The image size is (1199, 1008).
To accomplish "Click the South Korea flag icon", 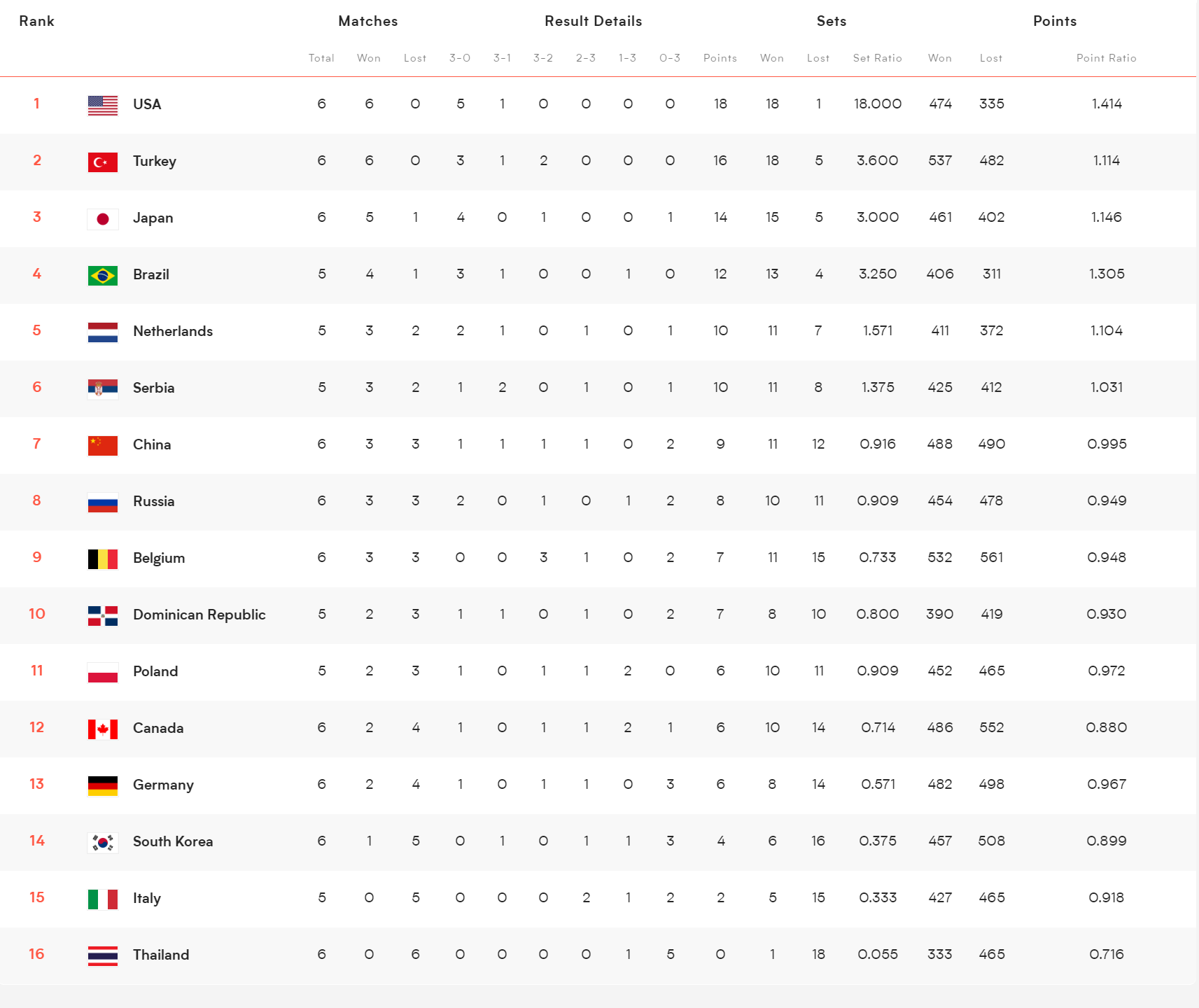I will pos(103,842).
